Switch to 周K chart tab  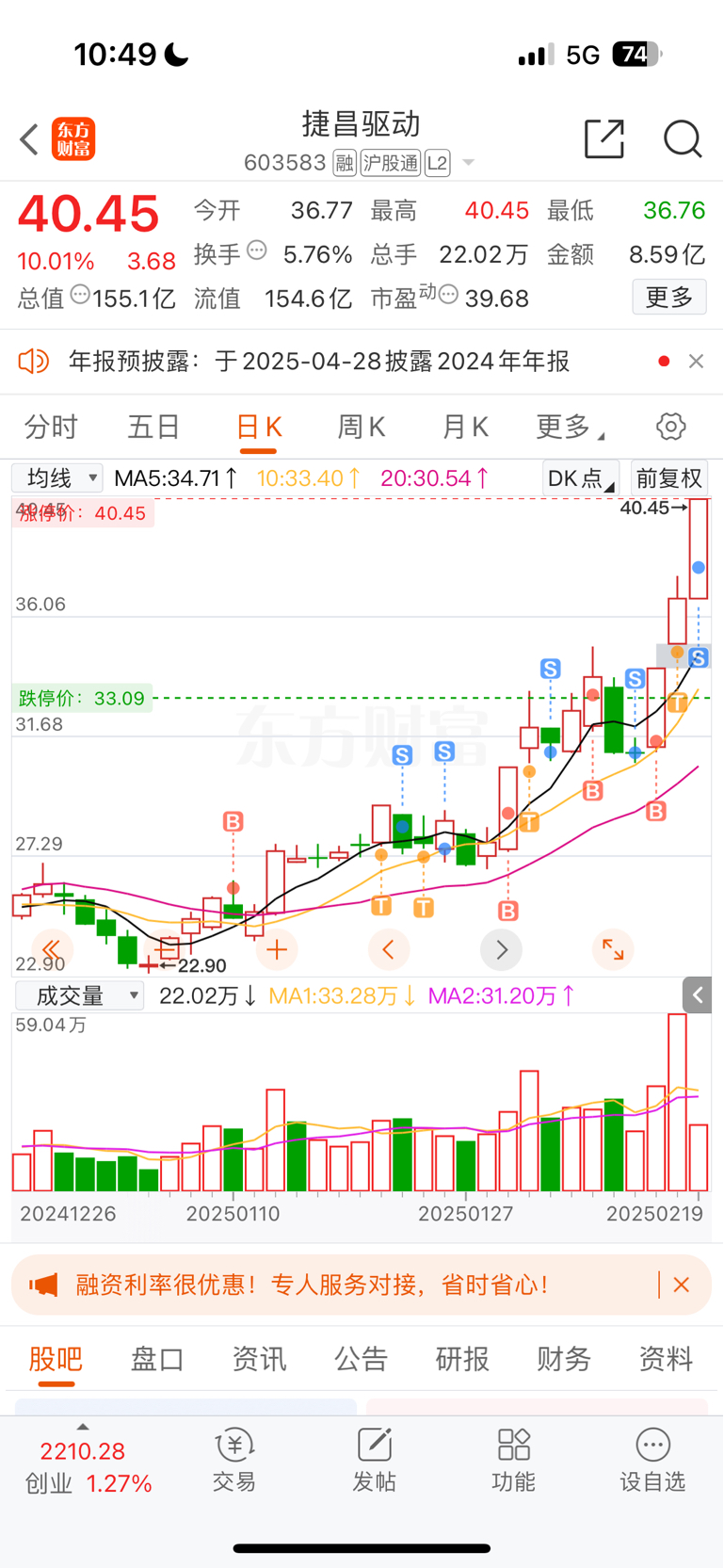tap(362, 427)
